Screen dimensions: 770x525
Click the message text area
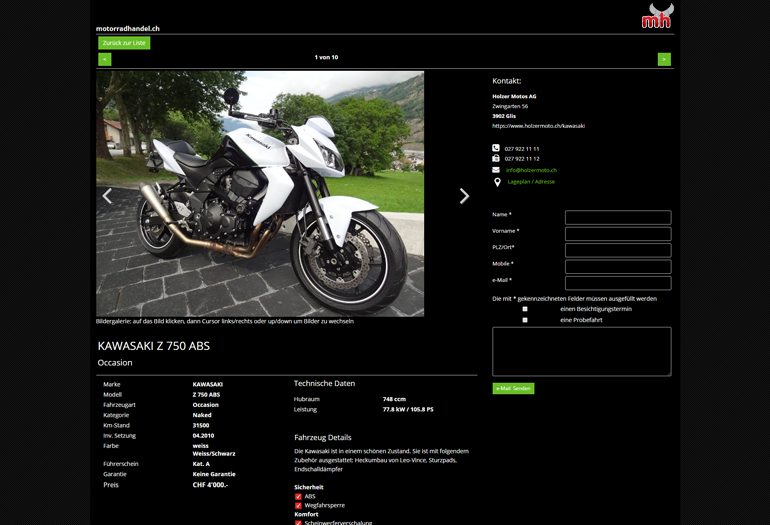pyautogui.click(x=581, y=352)
